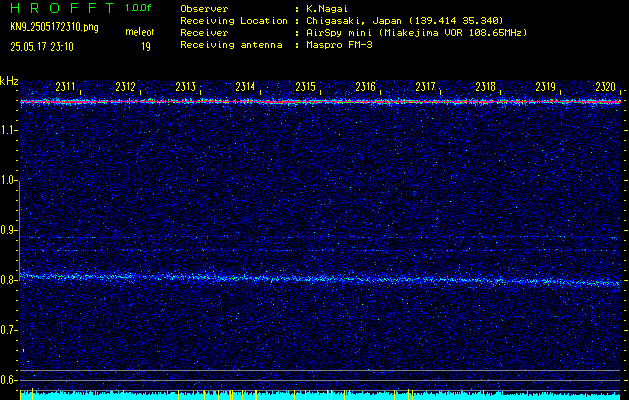The width and height of the screenshot is (629, 400).
Task: Click the 2315 time marker
Action: (305, 87)
